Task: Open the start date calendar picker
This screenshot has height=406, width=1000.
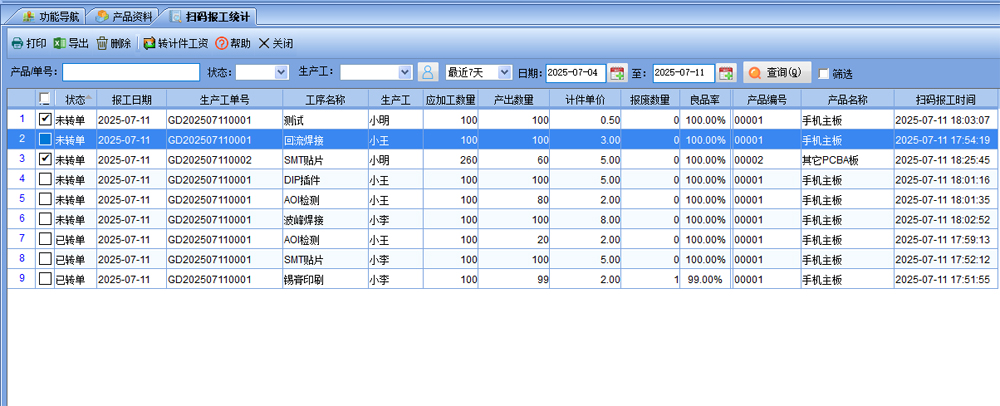Action: pos(617,72)
